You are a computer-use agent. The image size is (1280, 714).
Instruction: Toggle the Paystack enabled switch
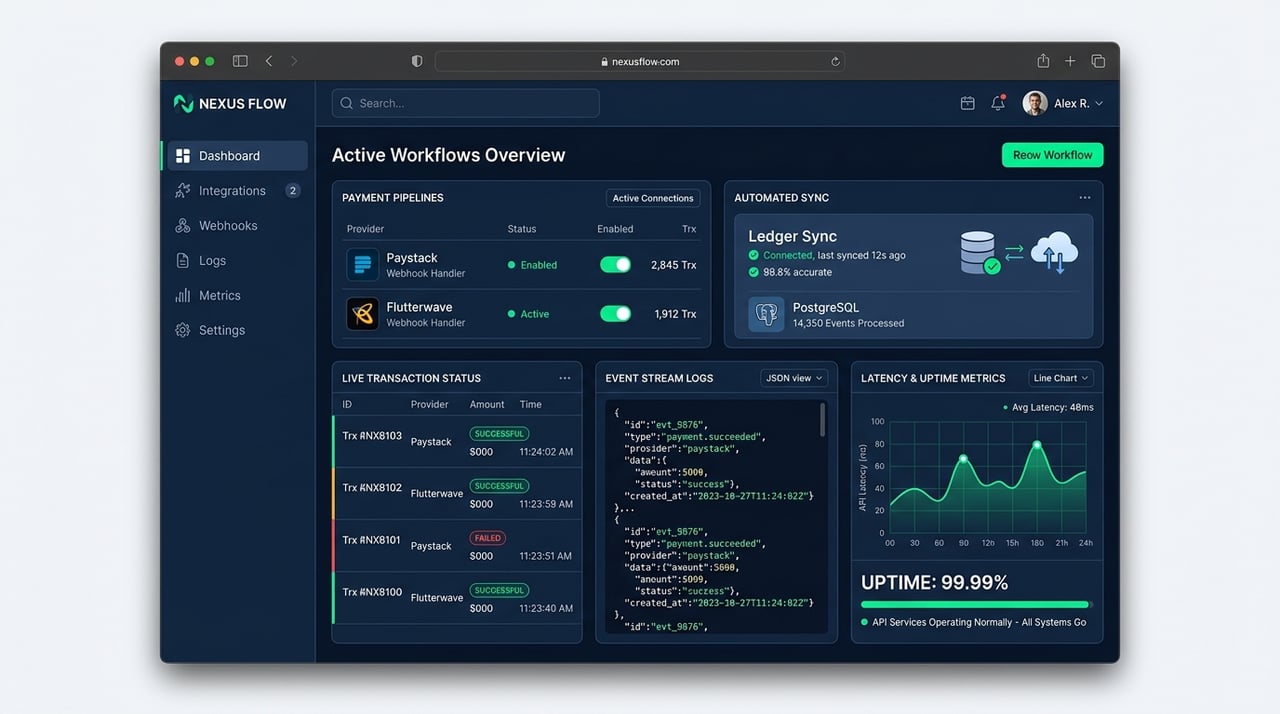(x=615, y=265)
